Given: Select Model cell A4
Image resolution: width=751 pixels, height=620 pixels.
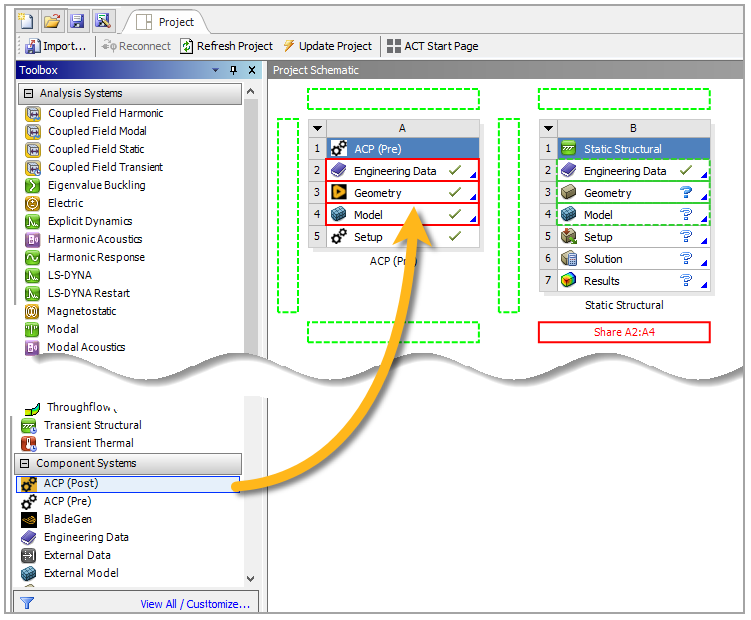Looking at the screenshot, I should (x=403, y=215).
